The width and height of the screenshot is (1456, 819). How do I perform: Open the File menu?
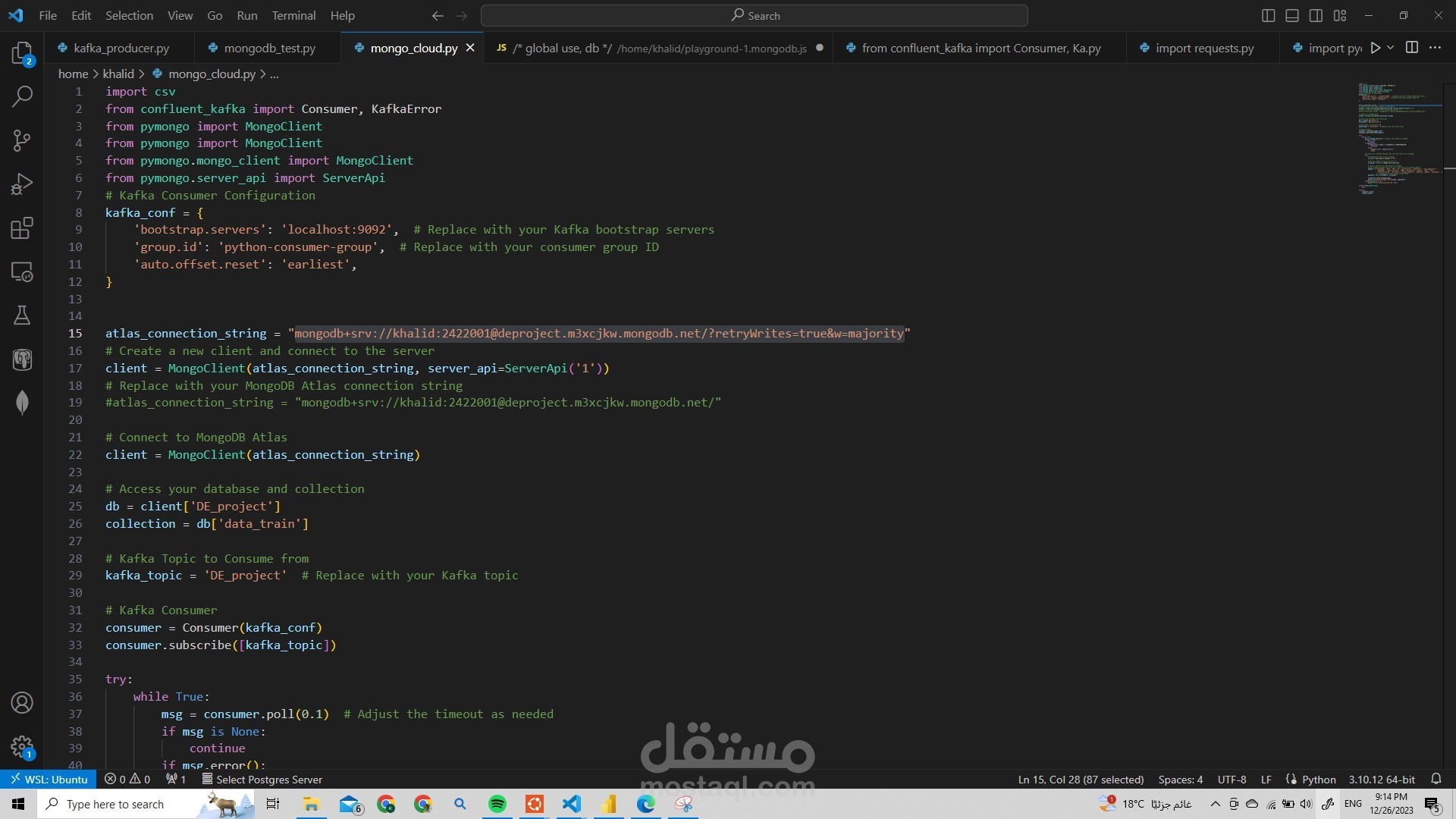pos(48,15)
